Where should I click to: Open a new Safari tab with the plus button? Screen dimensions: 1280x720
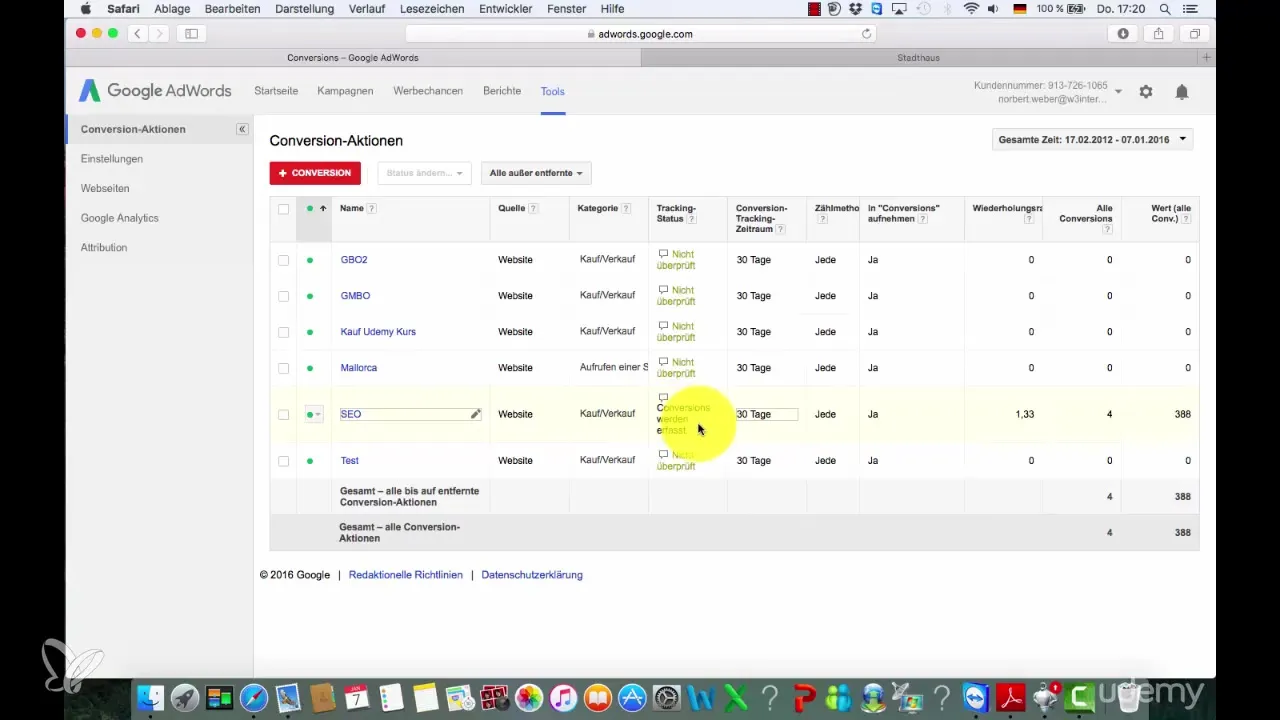[x=1207, y=58]
